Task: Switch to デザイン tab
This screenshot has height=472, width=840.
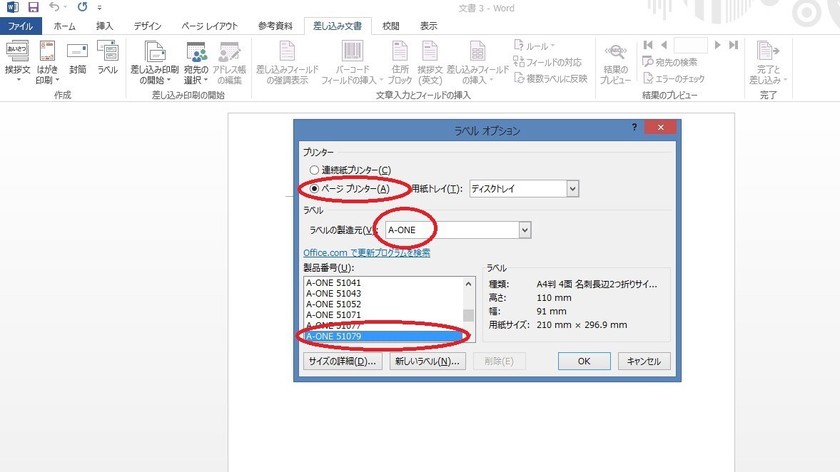Action: [147, 26]
